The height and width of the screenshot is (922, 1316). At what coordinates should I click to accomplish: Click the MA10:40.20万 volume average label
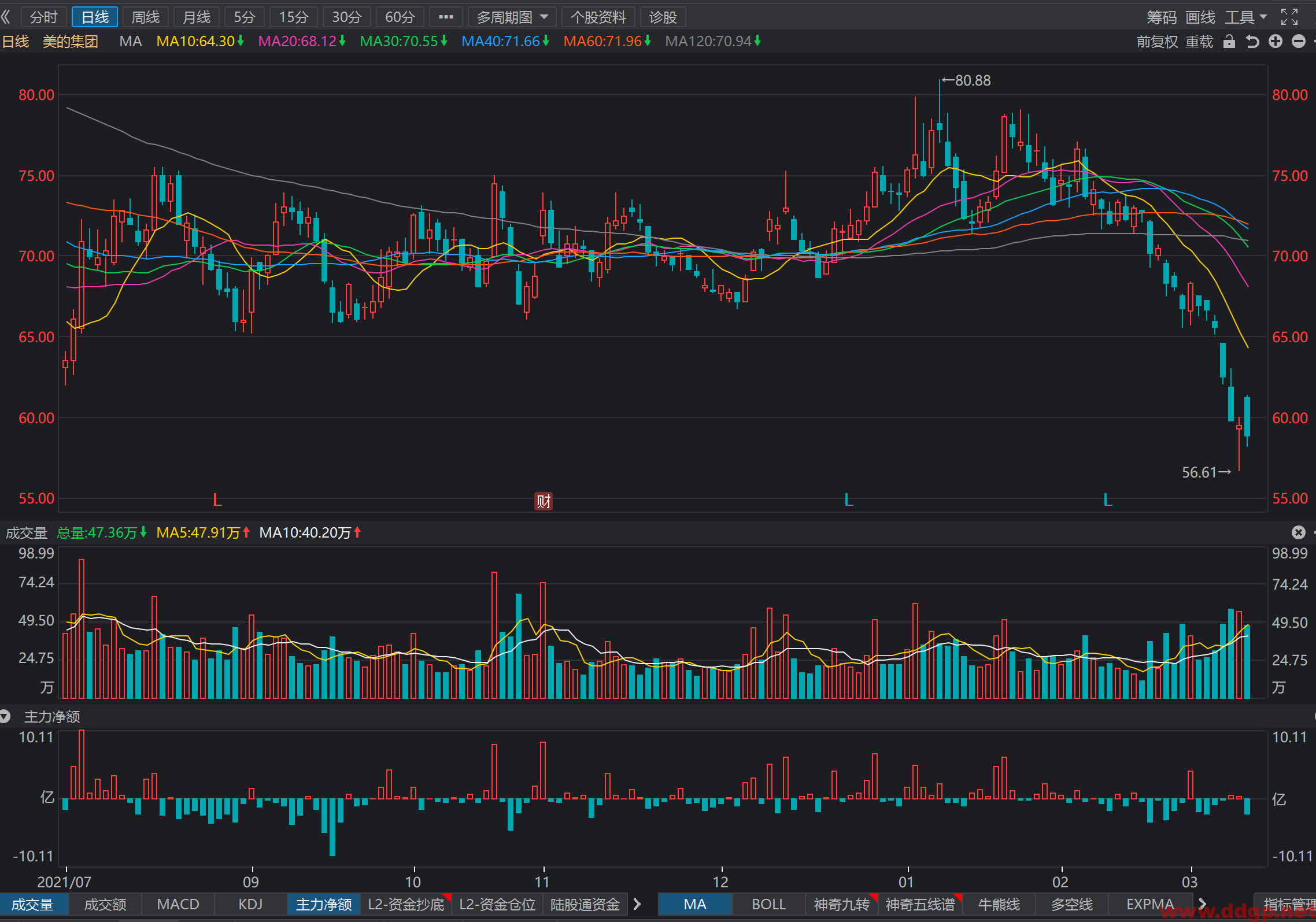[x=310, y=532]
